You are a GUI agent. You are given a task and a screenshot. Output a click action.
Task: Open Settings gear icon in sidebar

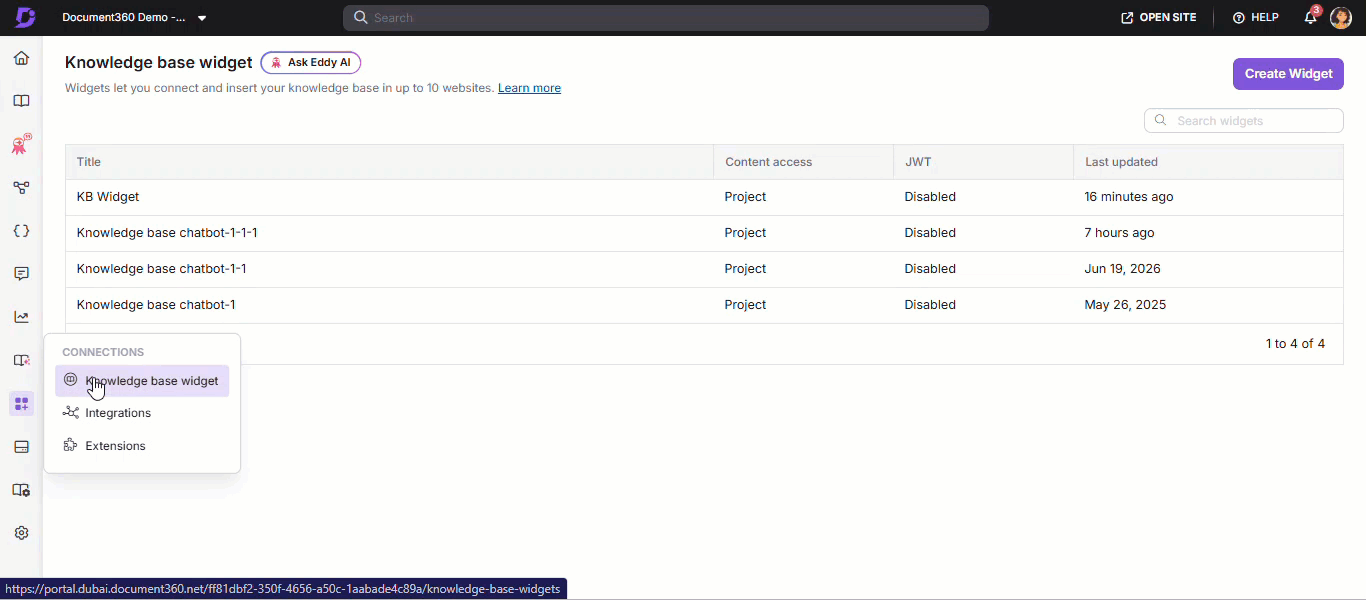tap(21, 533)
